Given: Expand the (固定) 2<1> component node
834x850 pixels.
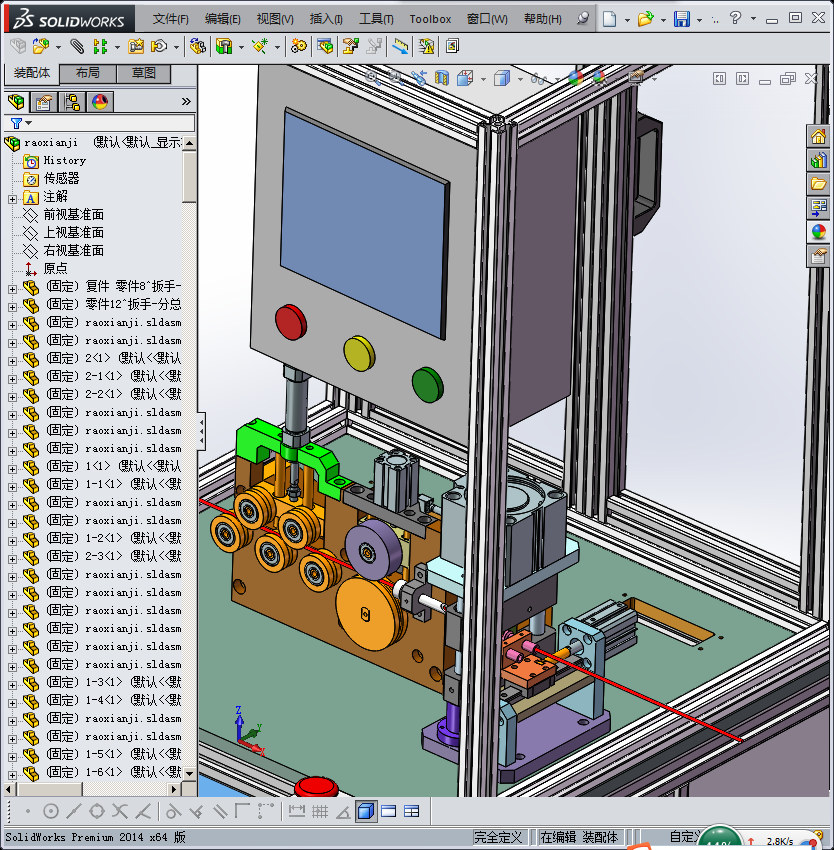Looking at the screenshot, I should 12,361.
